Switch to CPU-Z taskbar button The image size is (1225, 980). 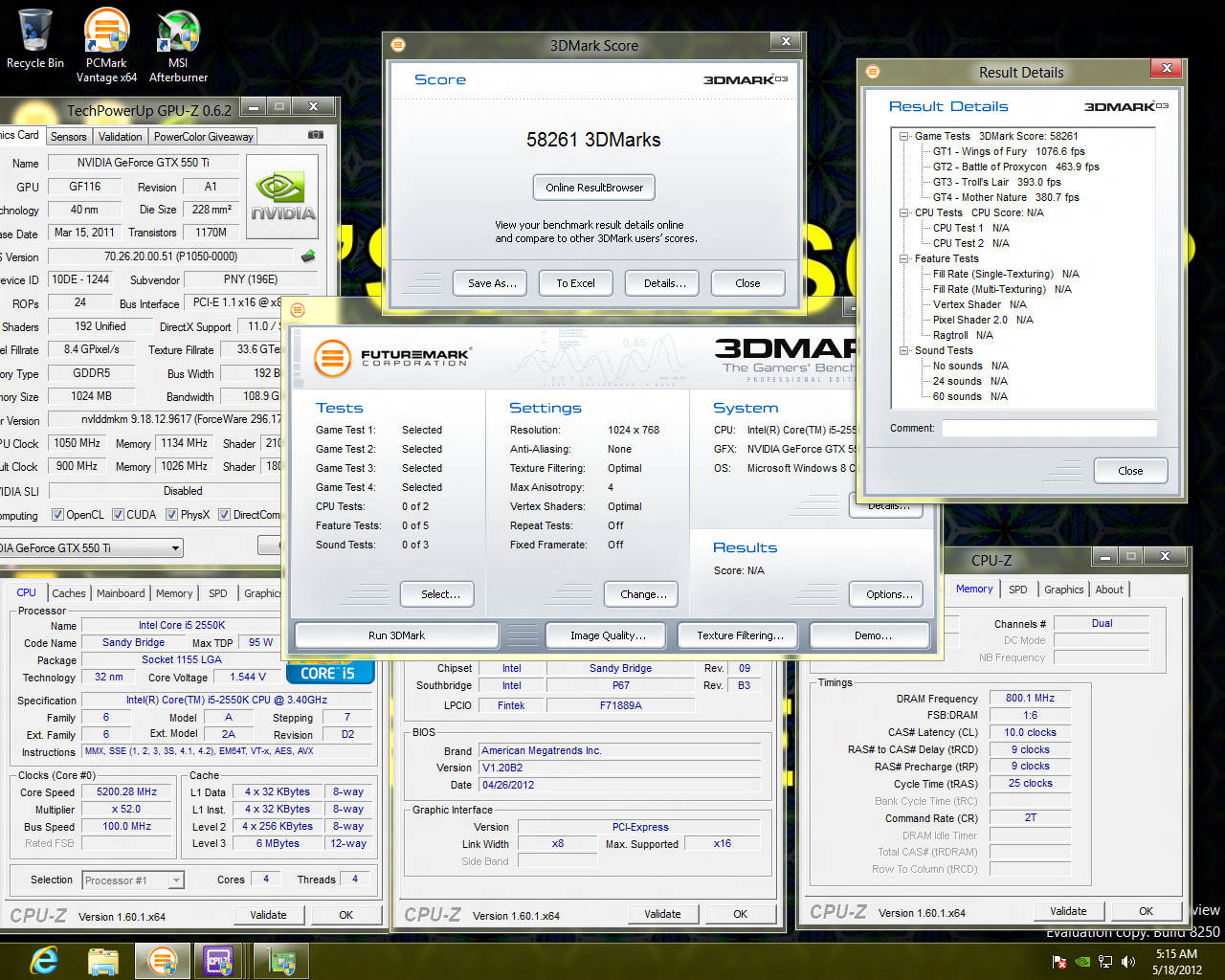click(219, 960)
